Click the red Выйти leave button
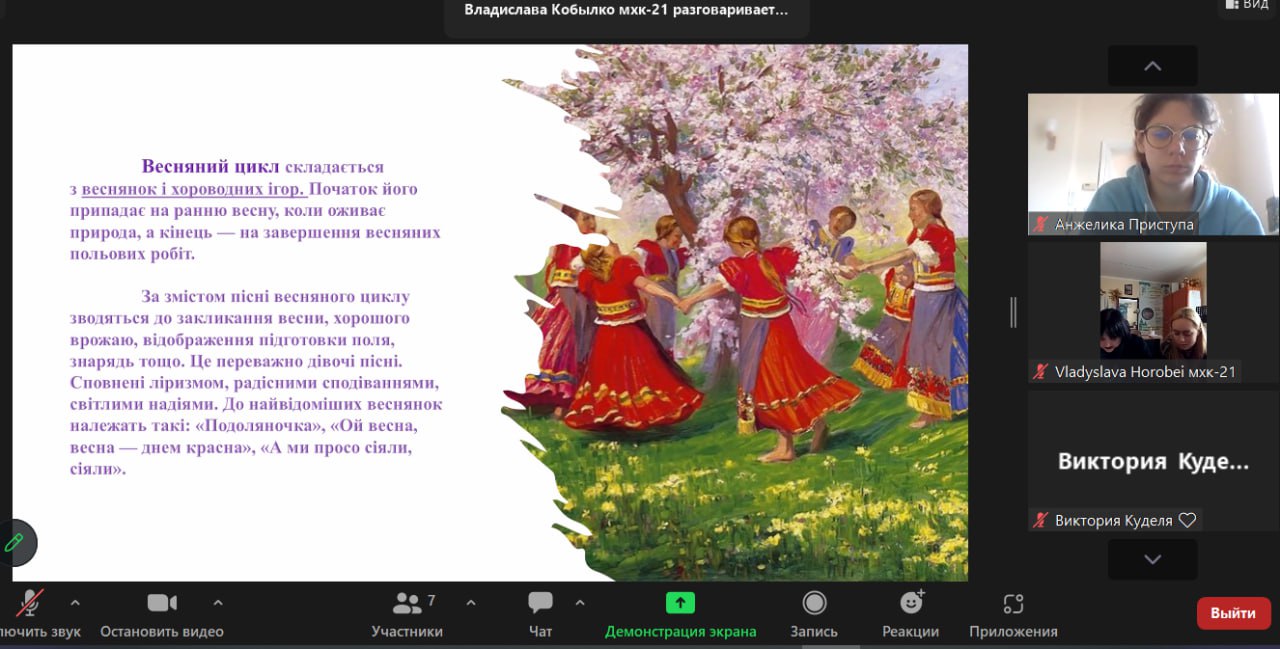 1233,613
